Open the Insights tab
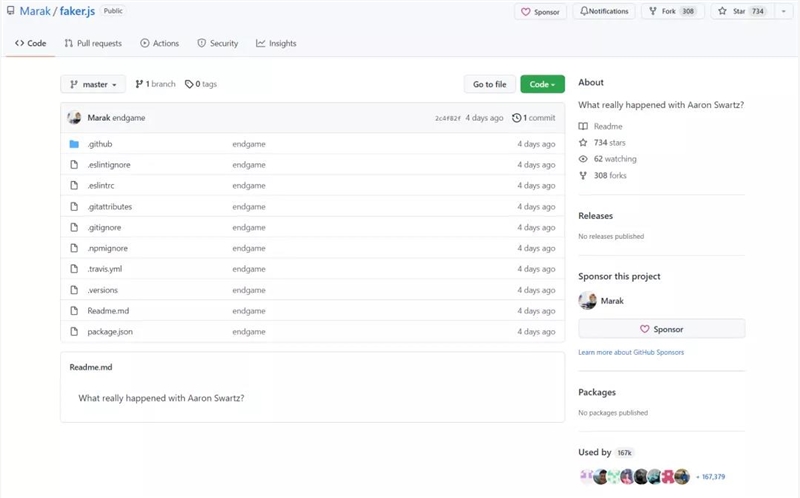 tap(276, 43)
